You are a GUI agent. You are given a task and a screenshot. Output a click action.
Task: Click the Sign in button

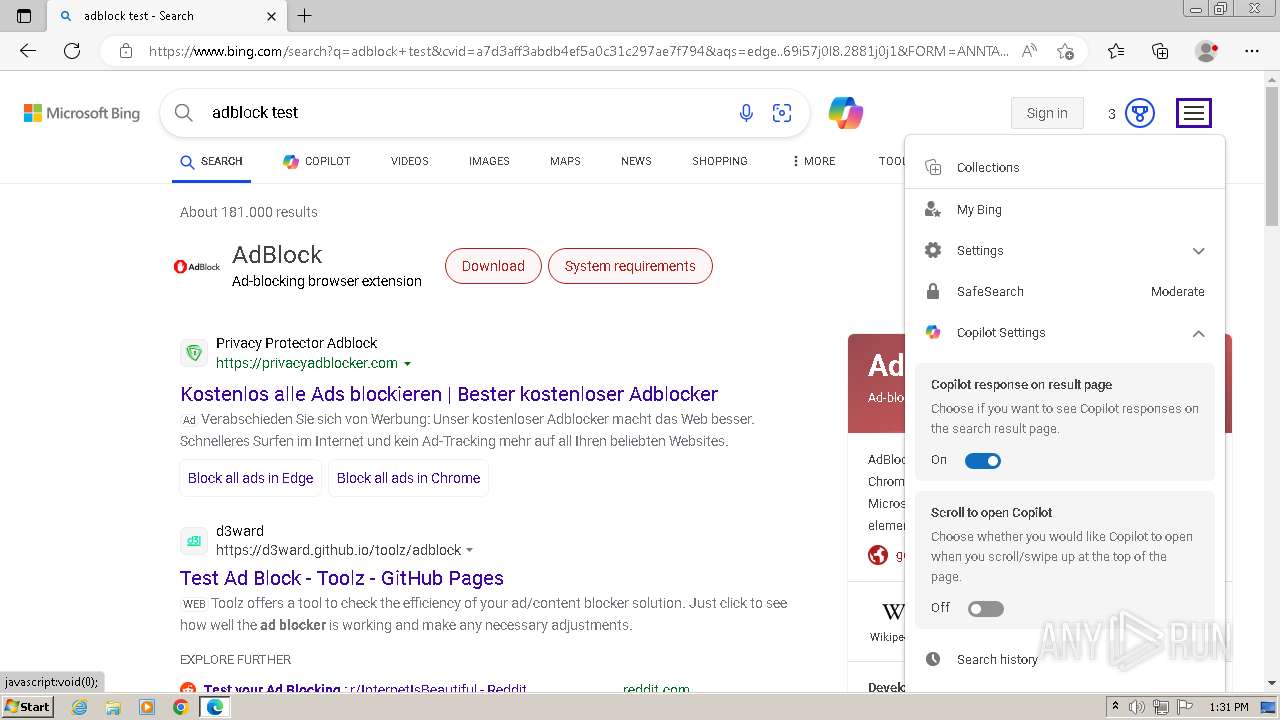(1047, 113)
